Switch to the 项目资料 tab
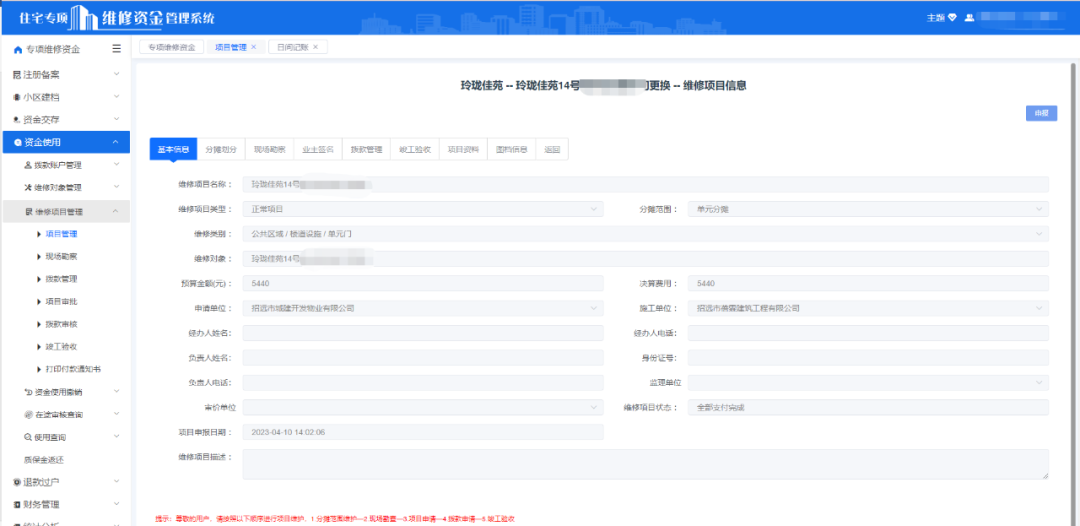 pyautogui.click(x=463, y=149)
